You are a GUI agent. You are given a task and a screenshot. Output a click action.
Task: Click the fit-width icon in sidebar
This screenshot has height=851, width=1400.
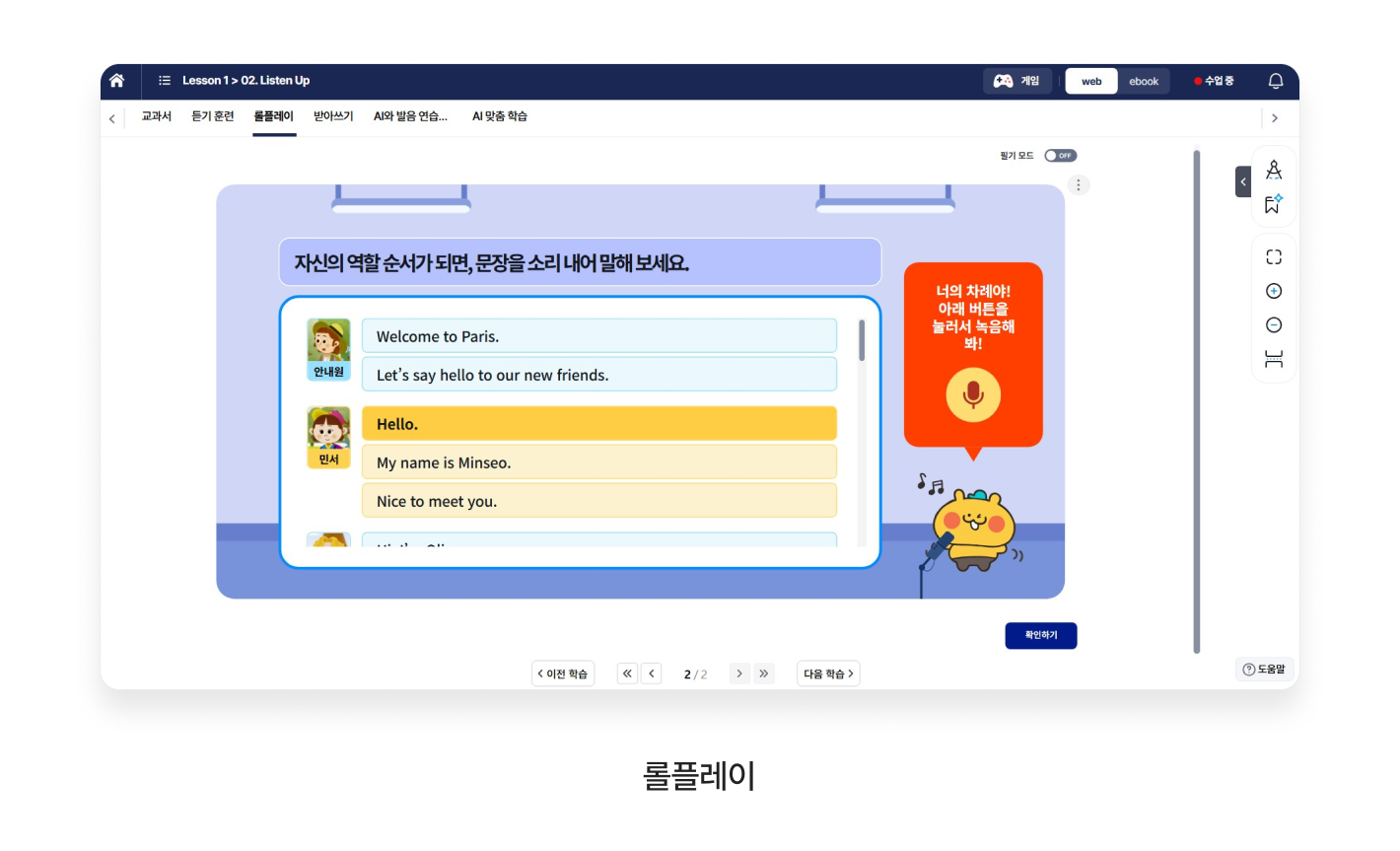tap(1274, 359)
